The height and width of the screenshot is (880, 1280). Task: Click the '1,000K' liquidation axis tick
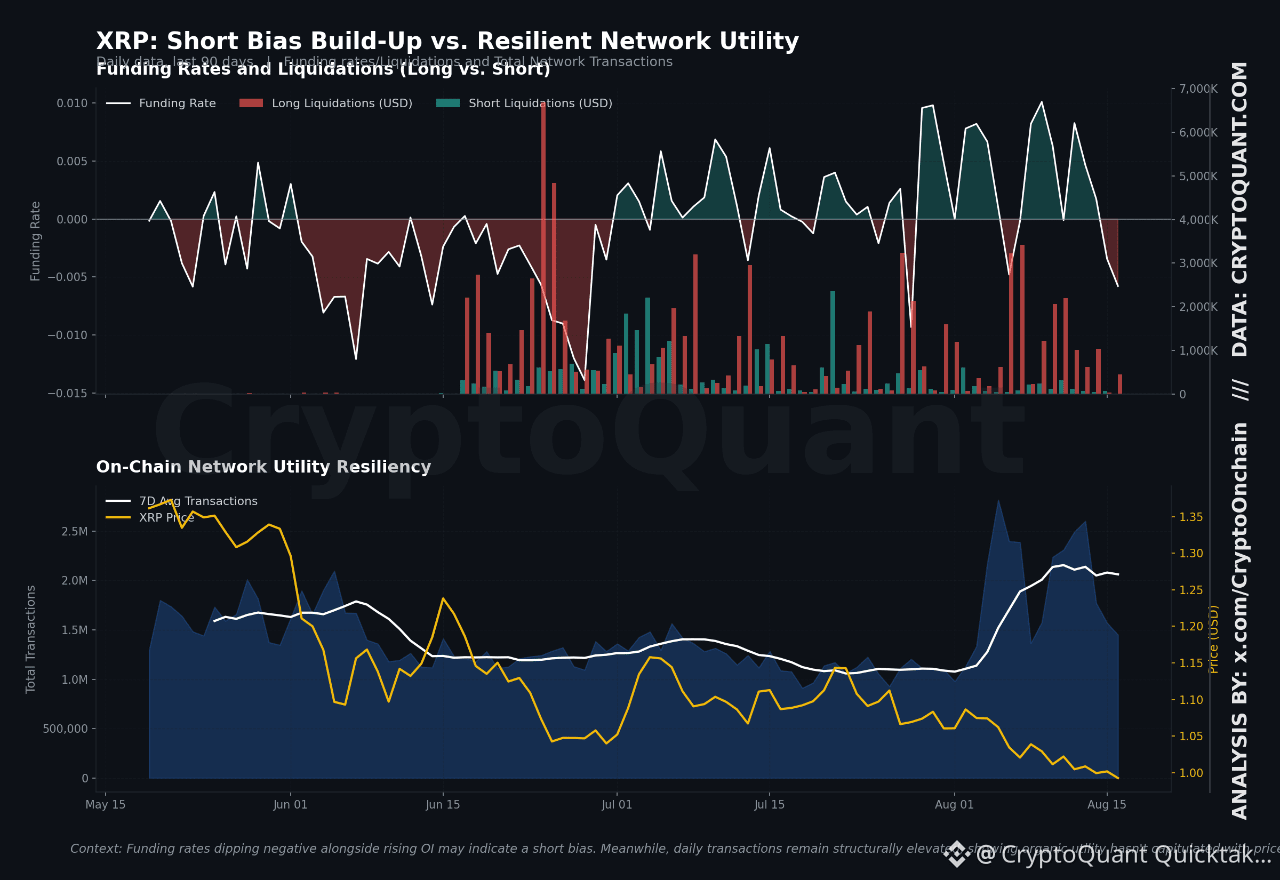(x=1199, y=350)
